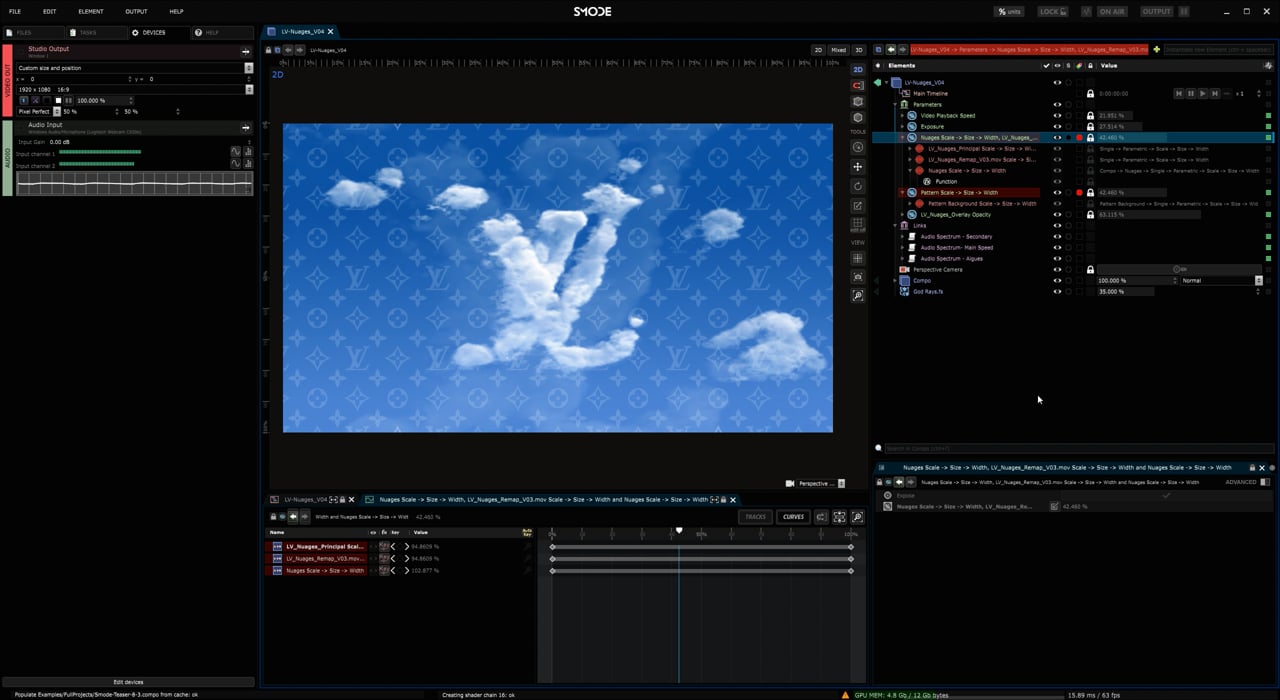Open the OUTPUT menu

click(x=136, y=11)
